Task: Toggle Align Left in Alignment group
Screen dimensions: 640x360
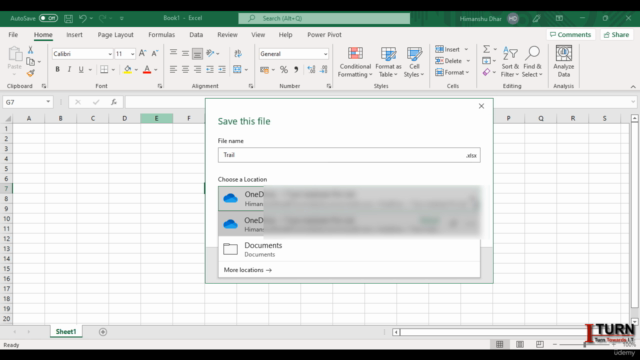Action: click(173, 70)
